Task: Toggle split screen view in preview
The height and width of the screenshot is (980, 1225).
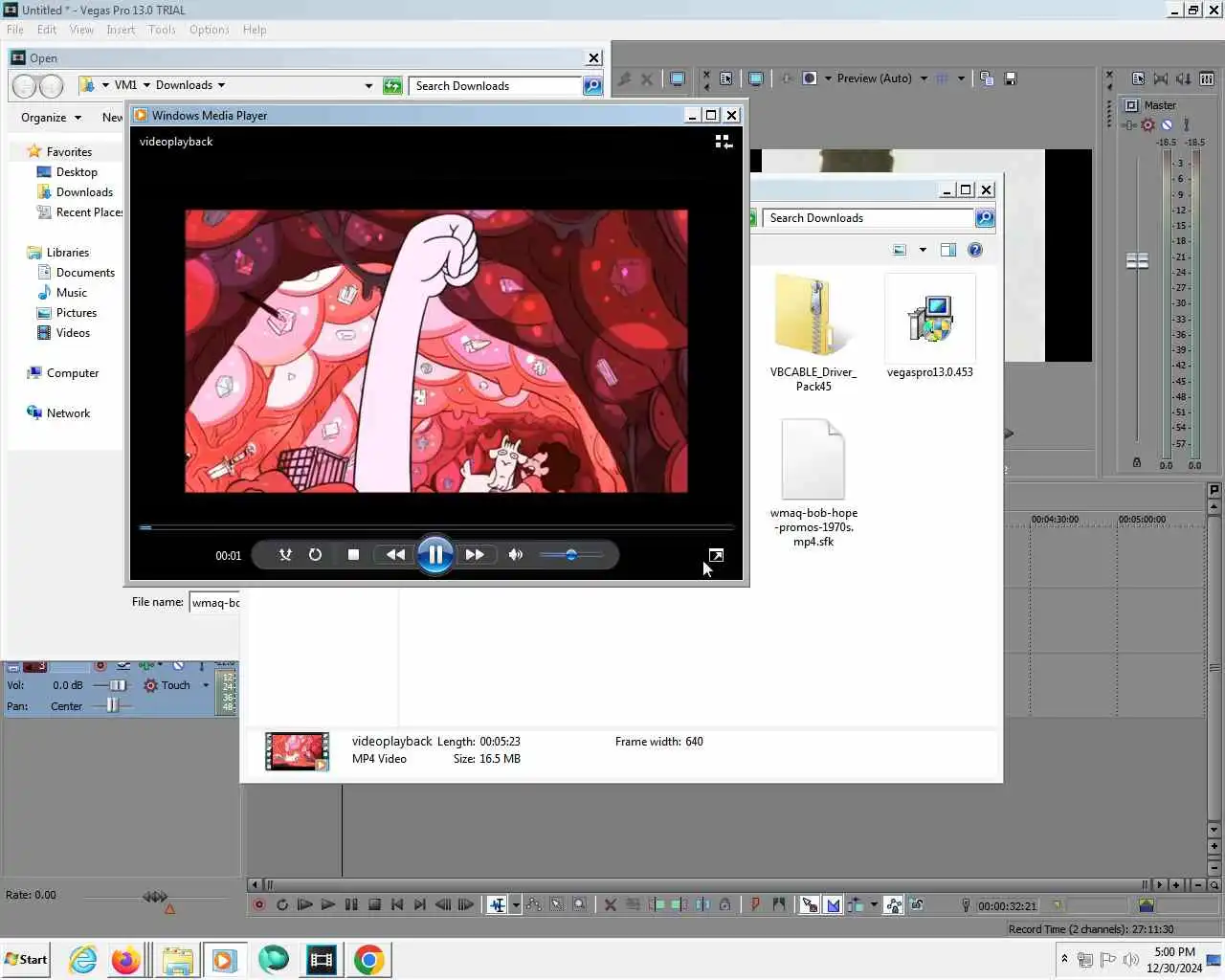Action: point(810,78)
